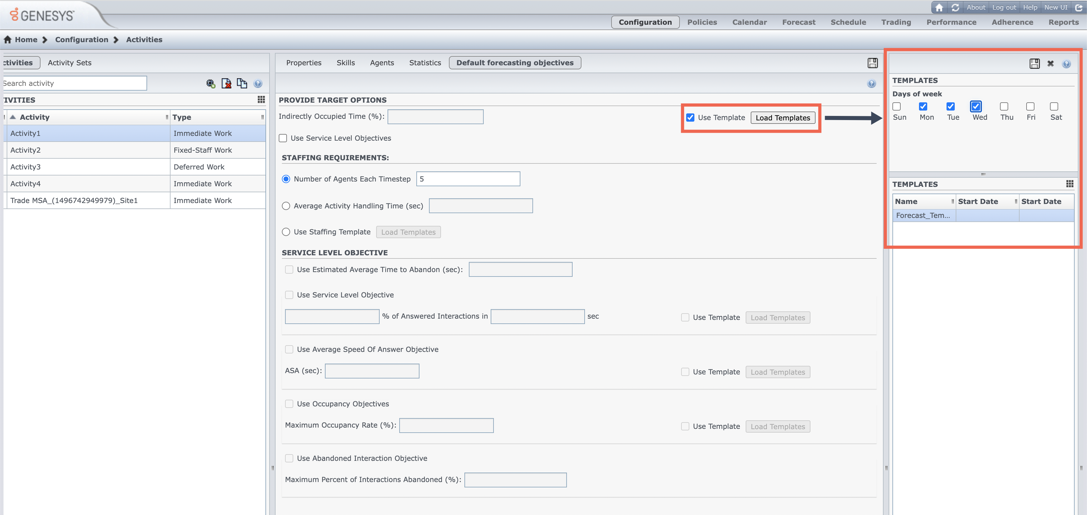Open the Templates table grid options menu
Screen dimensions: 1087x515
point(1069,184)
